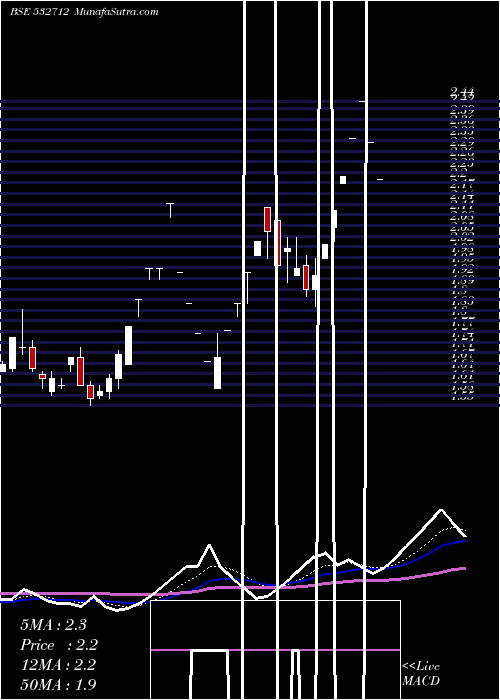Click the <<Live MACD label

coord(421,674)
